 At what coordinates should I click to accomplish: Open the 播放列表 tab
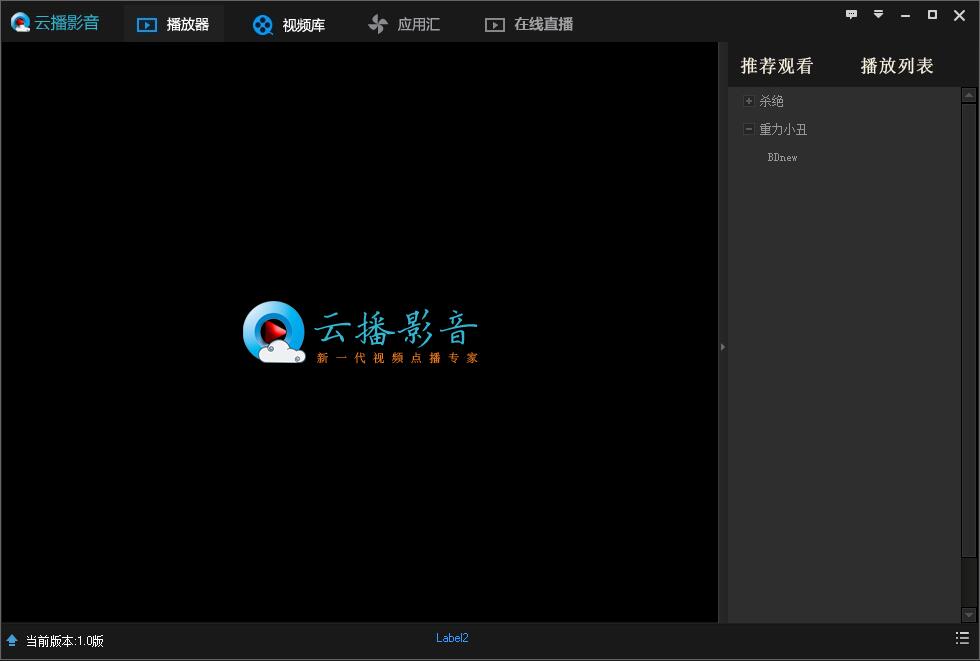click(x=897, y=66)
